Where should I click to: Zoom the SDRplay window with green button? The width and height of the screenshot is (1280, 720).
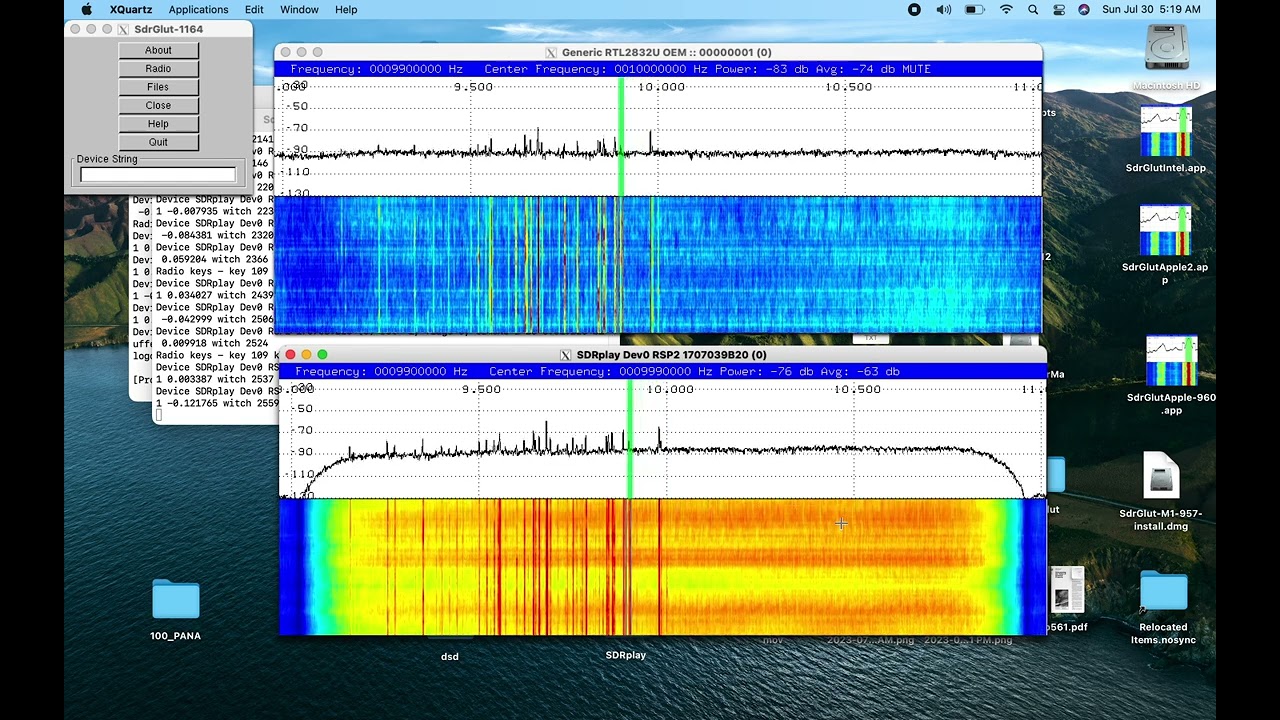[322, 354]
